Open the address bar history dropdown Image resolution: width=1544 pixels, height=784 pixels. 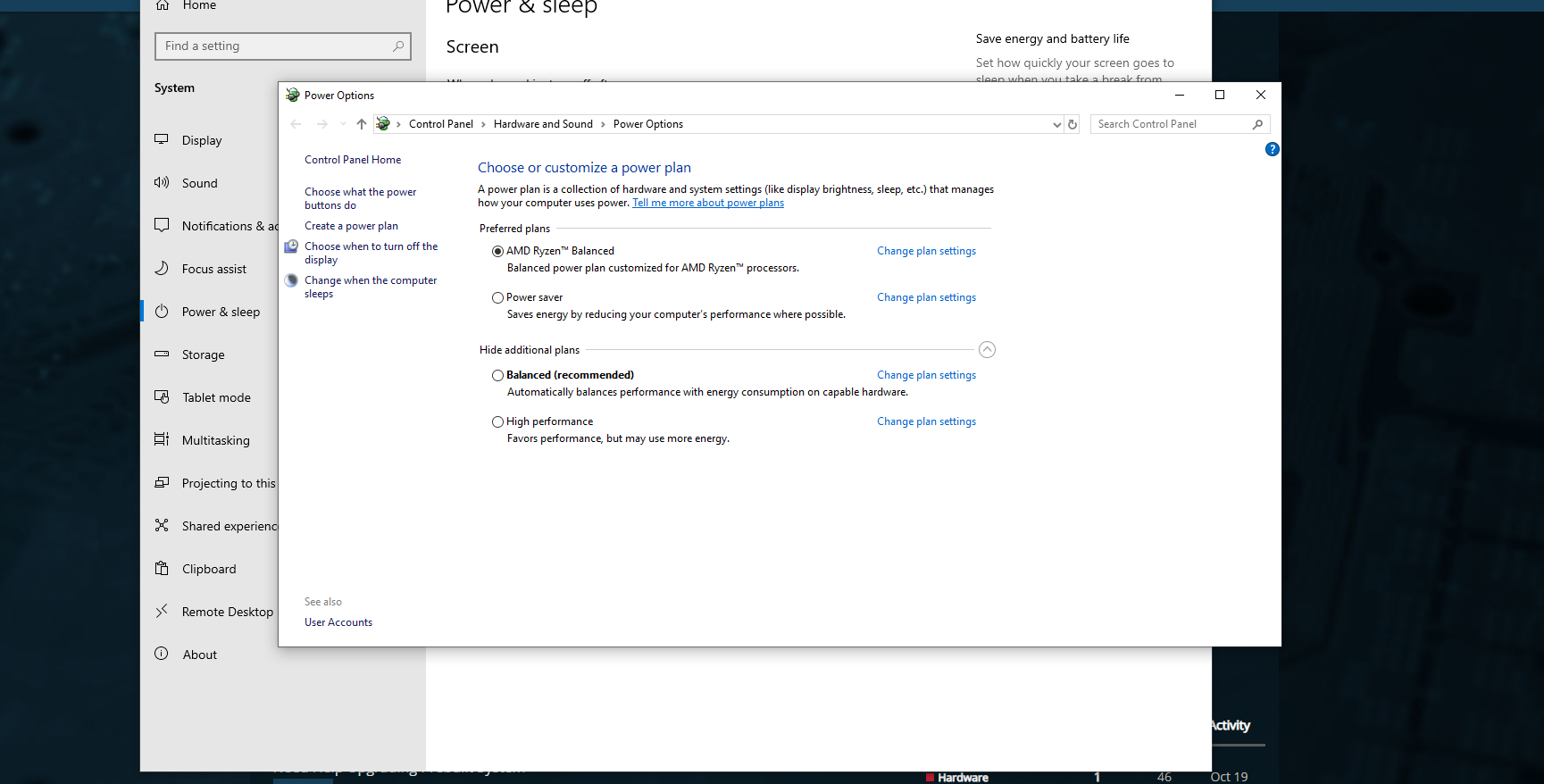tap(1057, 124)
